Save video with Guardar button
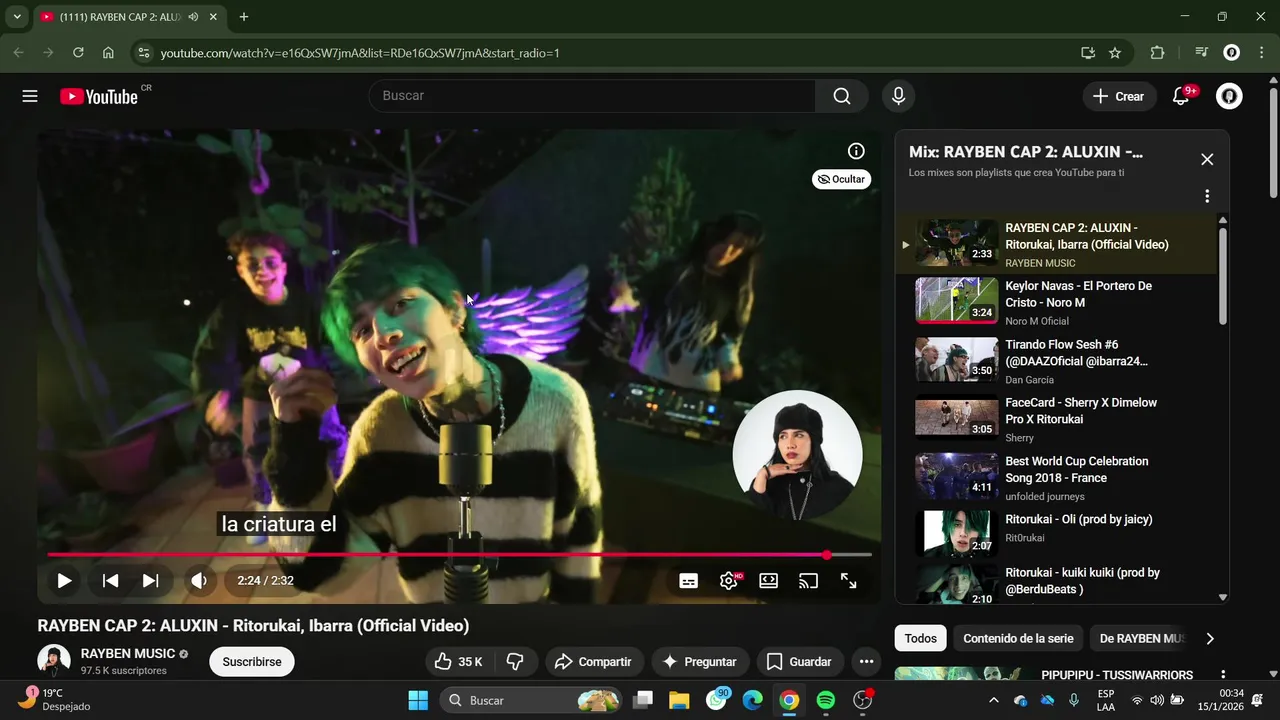 pos(799,662)
